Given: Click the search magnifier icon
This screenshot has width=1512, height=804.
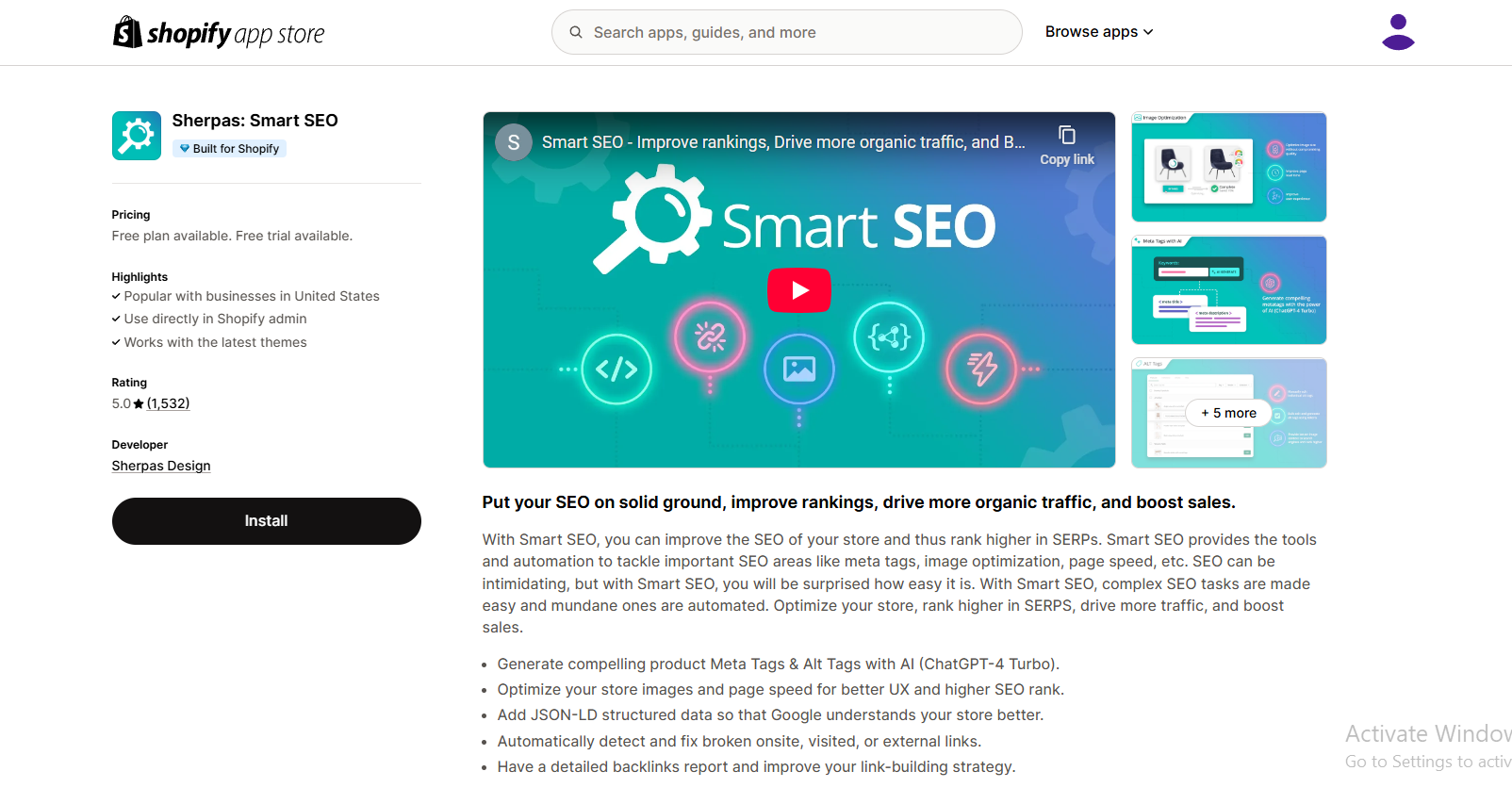Looking at the screenshot, I should pos(576,32).
